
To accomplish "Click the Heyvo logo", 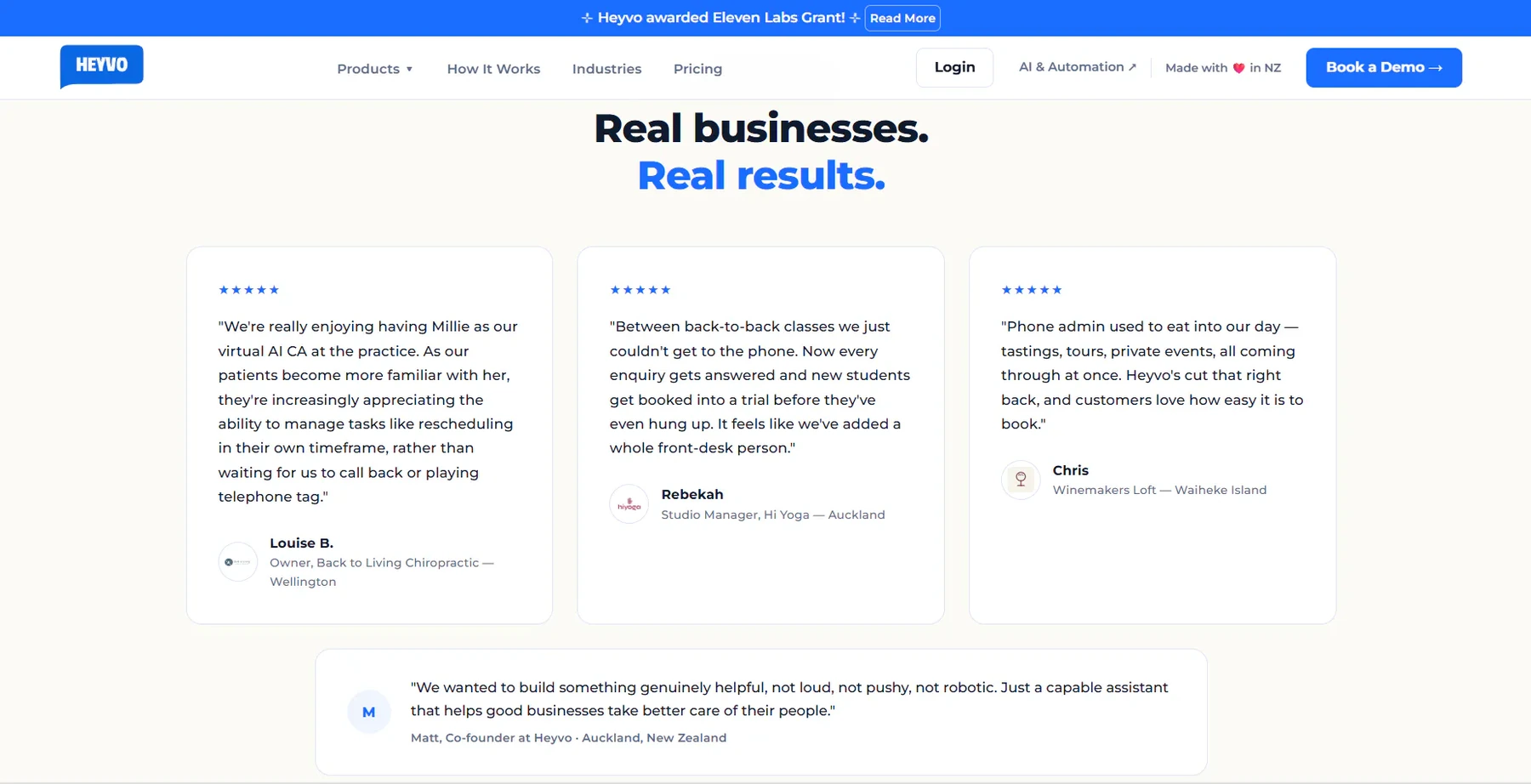I will (x=101, y=66).
